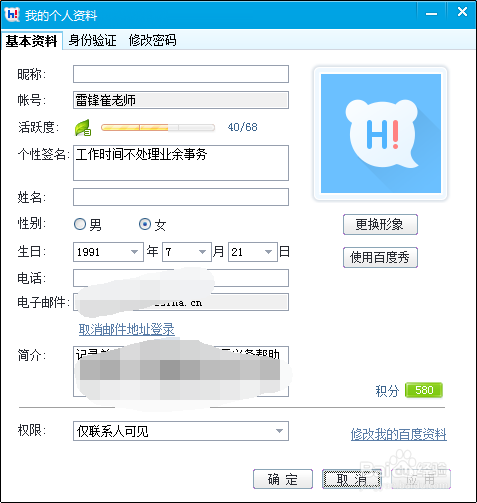Click the green leaf activity level icon
The width and height of the screenshot is (477, 503).
83,127
